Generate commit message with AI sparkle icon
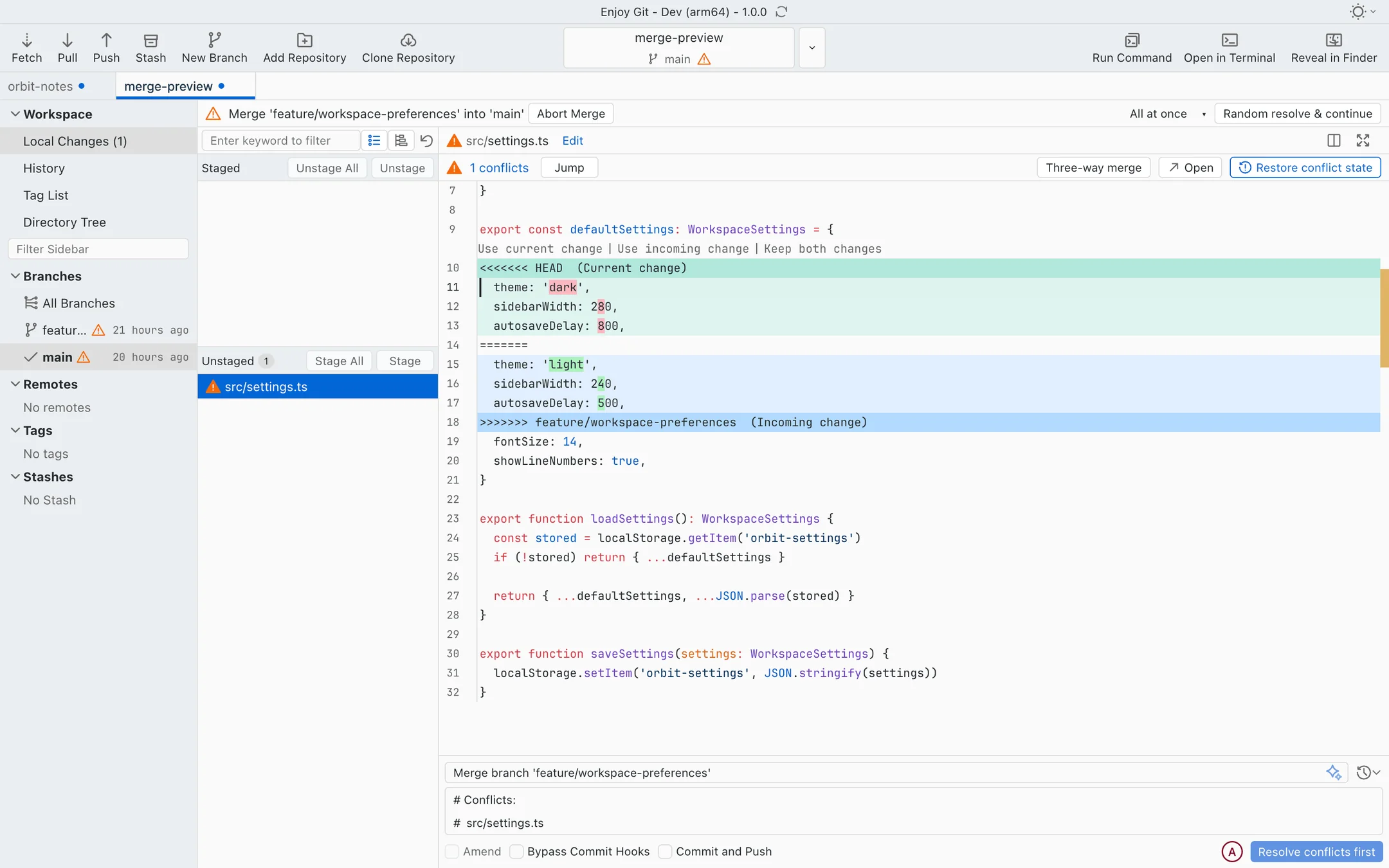This screenshot has height=868, width=1389. pos(1334,772)
